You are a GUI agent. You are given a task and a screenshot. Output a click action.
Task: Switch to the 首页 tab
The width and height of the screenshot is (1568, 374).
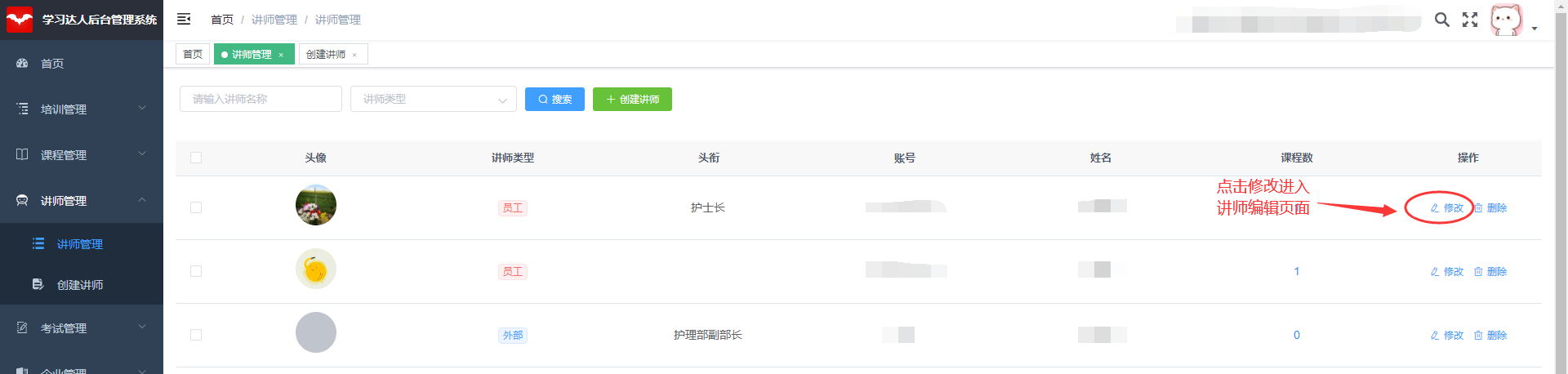click(193, 54)
